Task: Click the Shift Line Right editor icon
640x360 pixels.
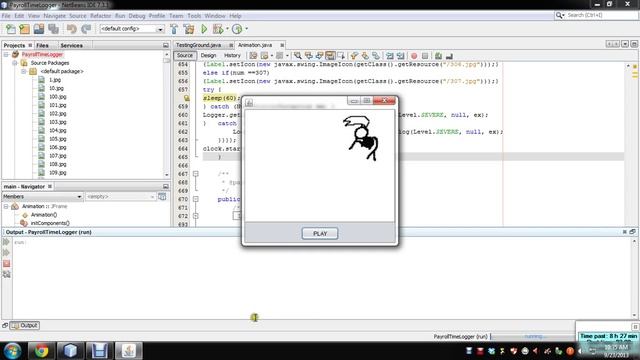Action: (400, 56)
